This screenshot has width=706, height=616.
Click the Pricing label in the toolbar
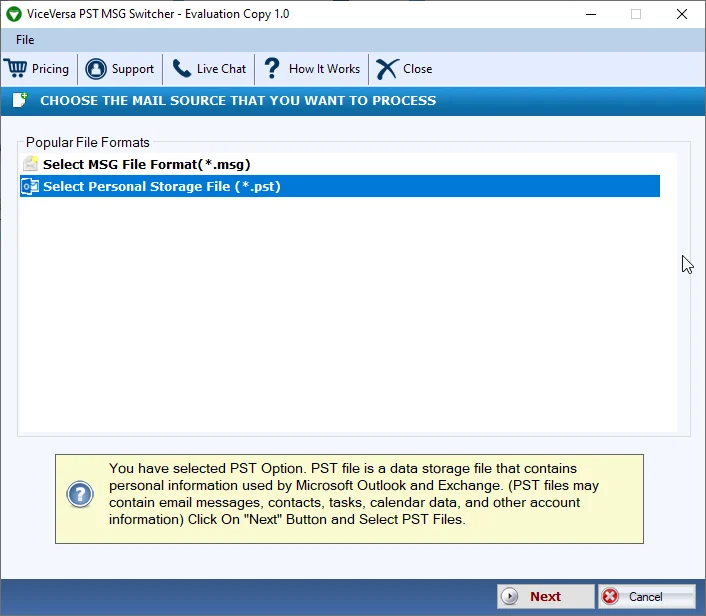coord(50,69)
